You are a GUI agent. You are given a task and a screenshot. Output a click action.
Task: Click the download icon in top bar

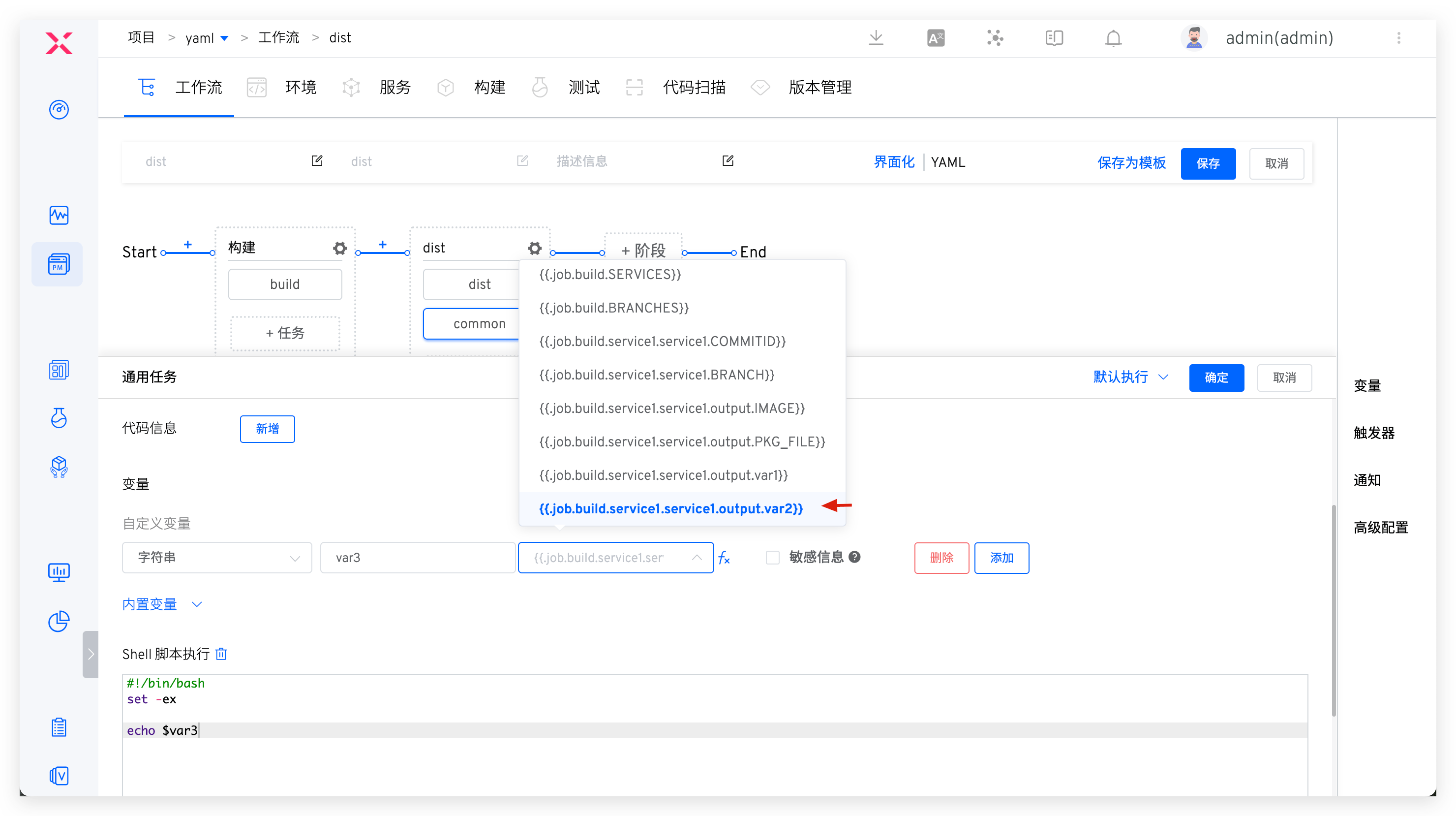coord(876,38)
